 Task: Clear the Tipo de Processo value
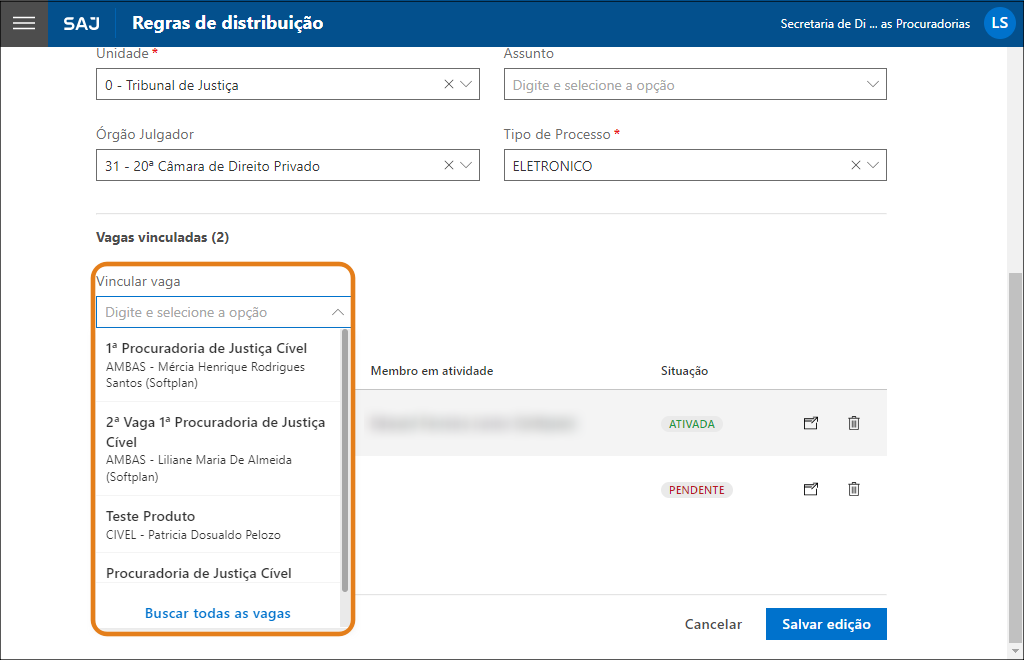pyautogui.click(x=856, y=166)
